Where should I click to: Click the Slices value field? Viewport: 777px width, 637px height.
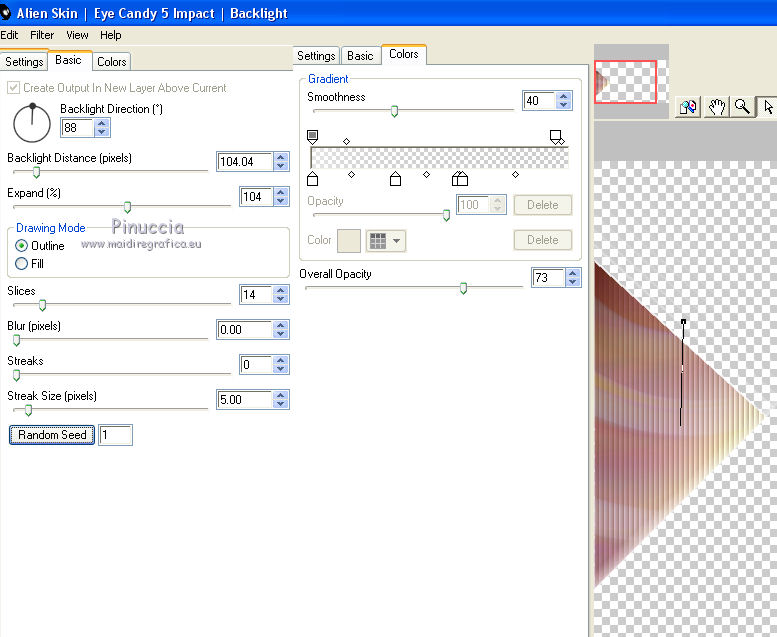pos(256,294)
